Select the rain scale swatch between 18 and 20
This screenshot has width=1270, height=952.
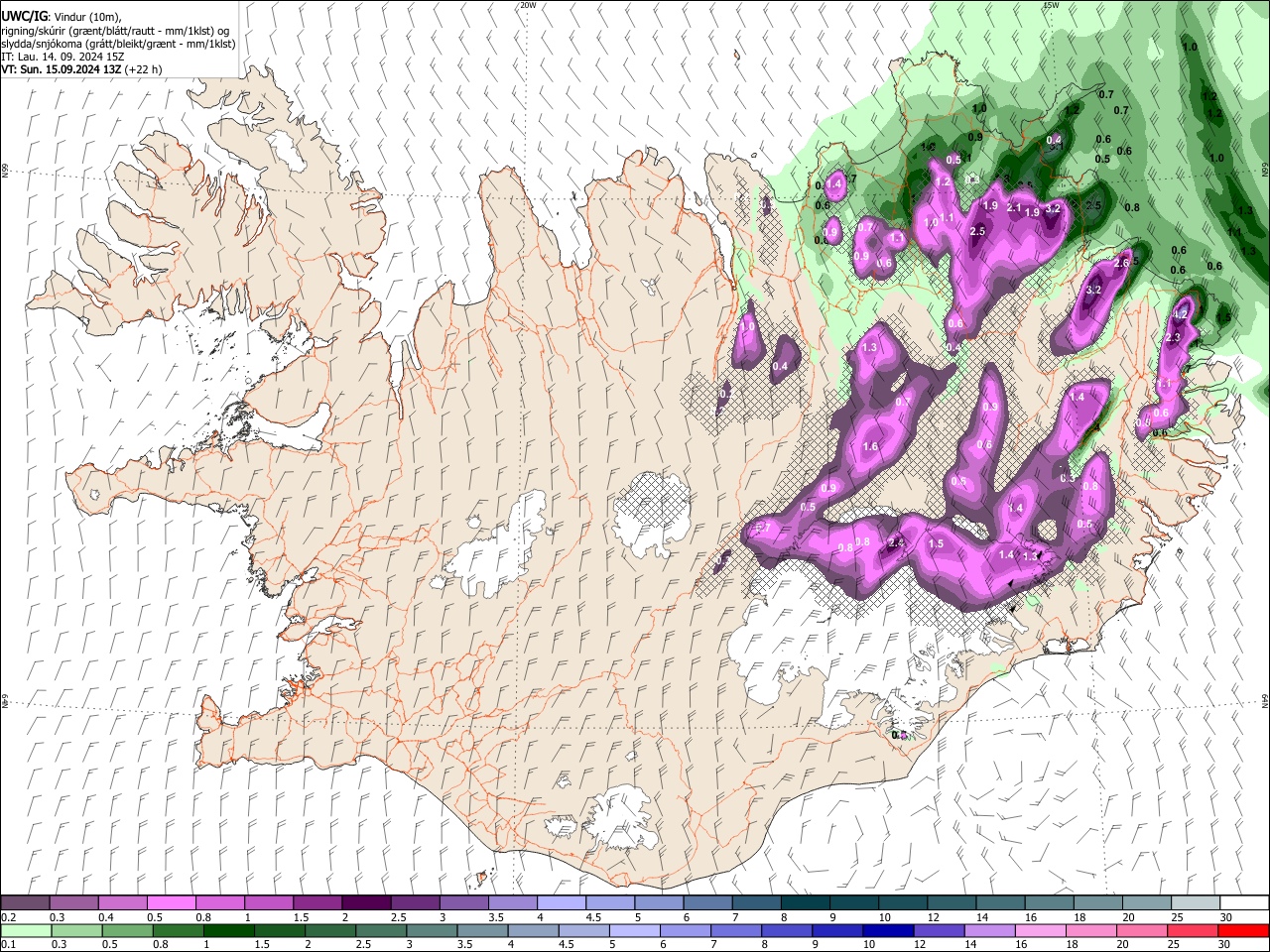[x=1090, y=930]
